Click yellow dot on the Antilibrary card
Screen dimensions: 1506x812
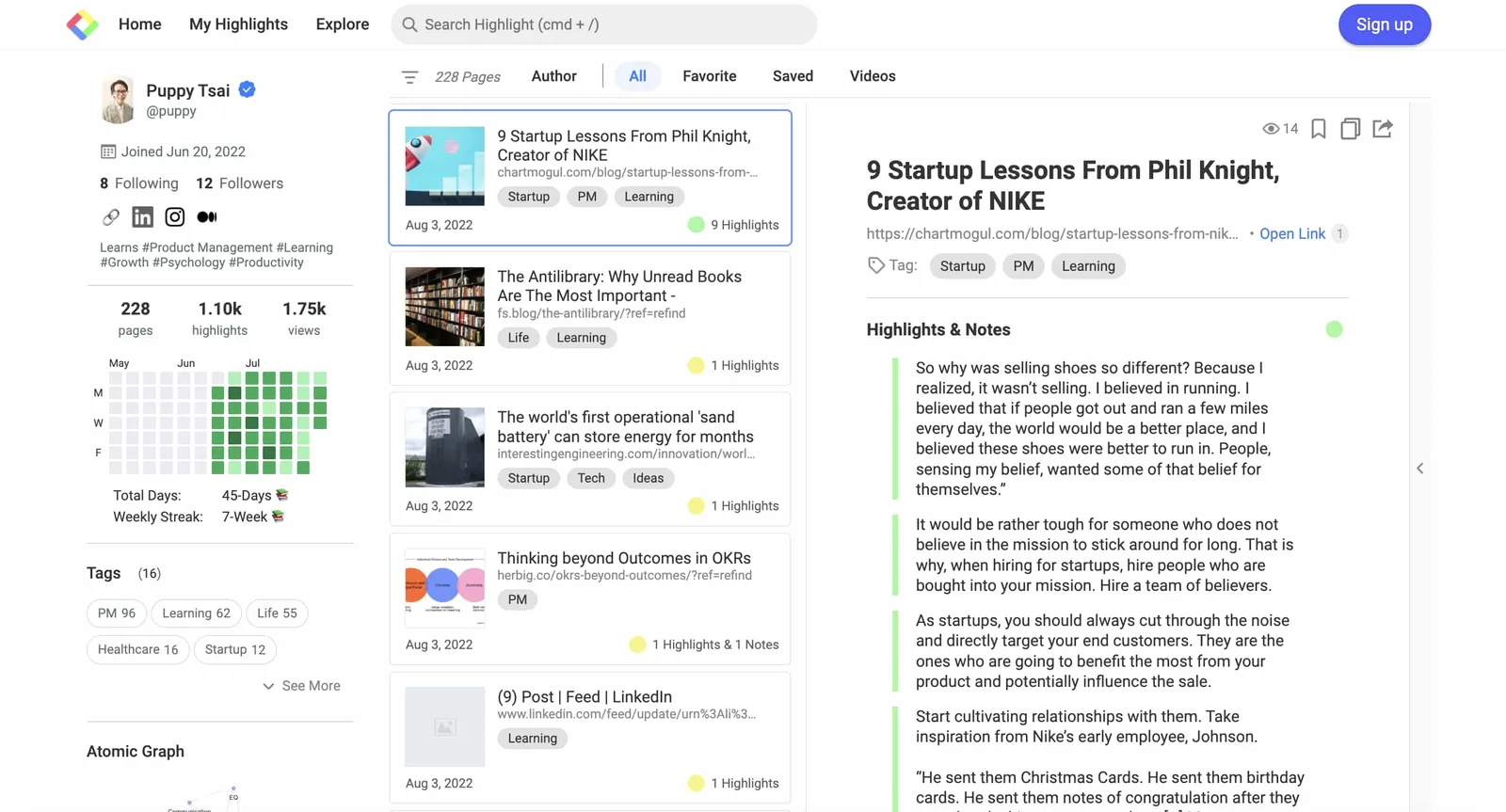(696, 365)
